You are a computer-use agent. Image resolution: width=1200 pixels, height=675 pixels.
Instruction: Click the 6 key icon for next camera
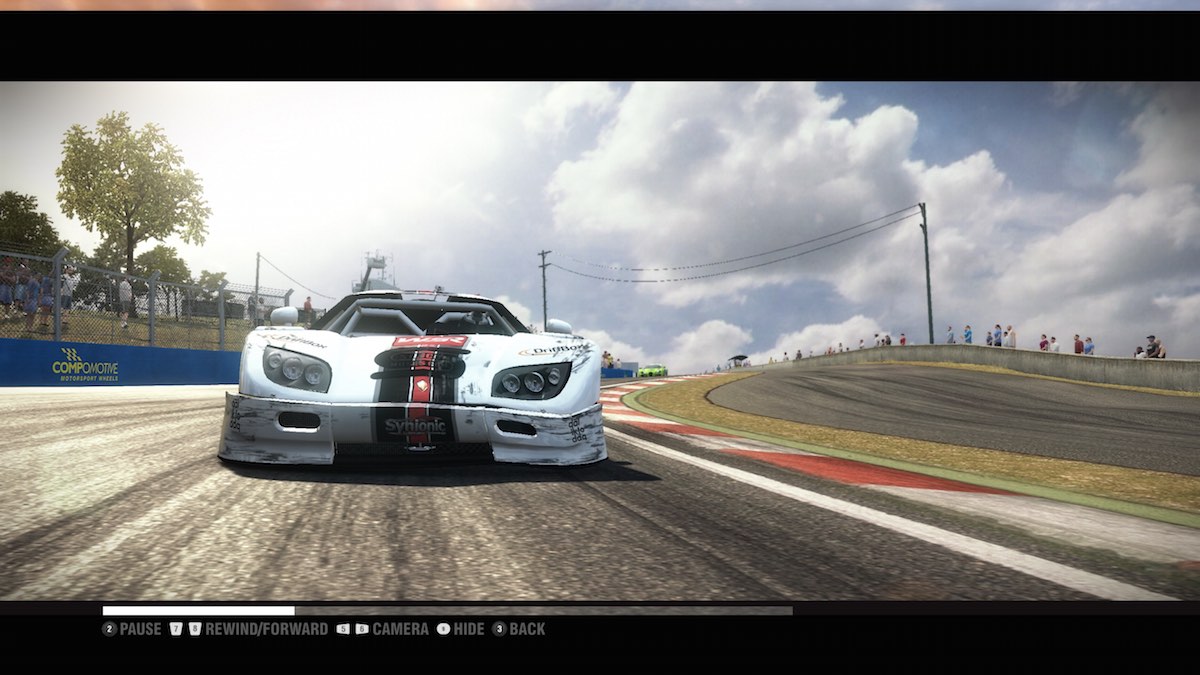[x=361, y=629]
